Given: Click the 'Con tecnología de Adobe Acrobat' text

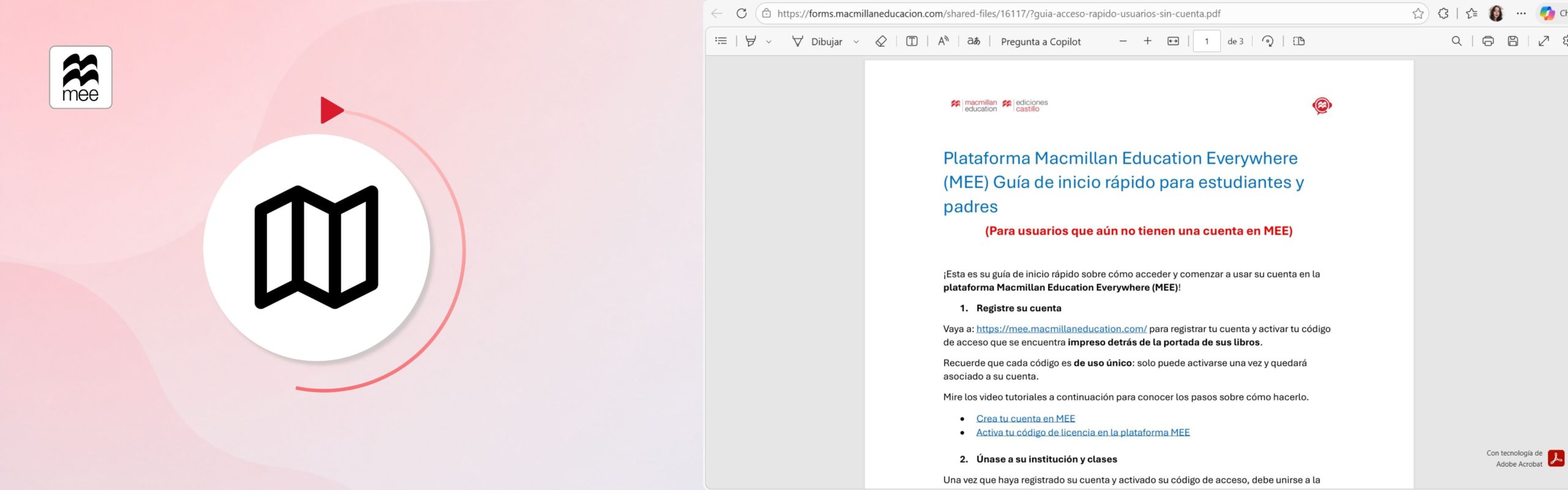Looking at the screenshot, I should pyautogui.click(x=1514, y=459).
